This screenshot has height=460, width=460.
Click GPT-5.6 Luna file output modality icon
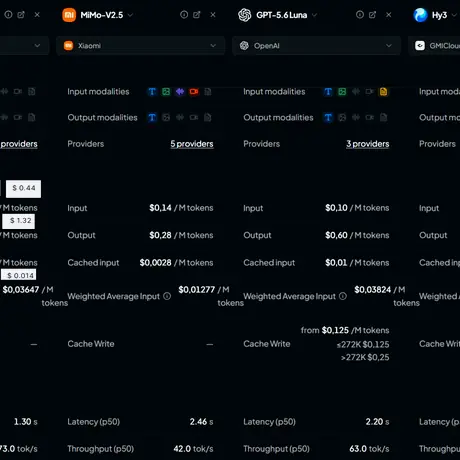384,117
